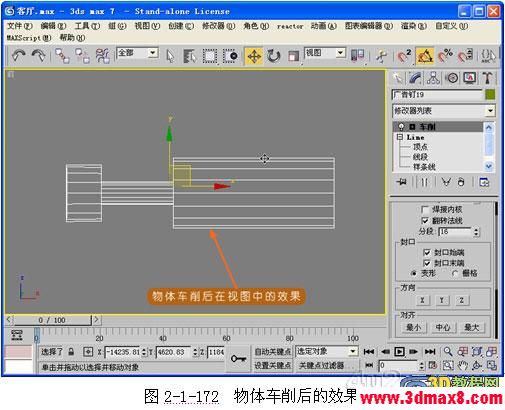Image resolution: width=505 pixels, height=410 pixels.
Task: Select the Select and Link tool
Action: coord(62,56)
